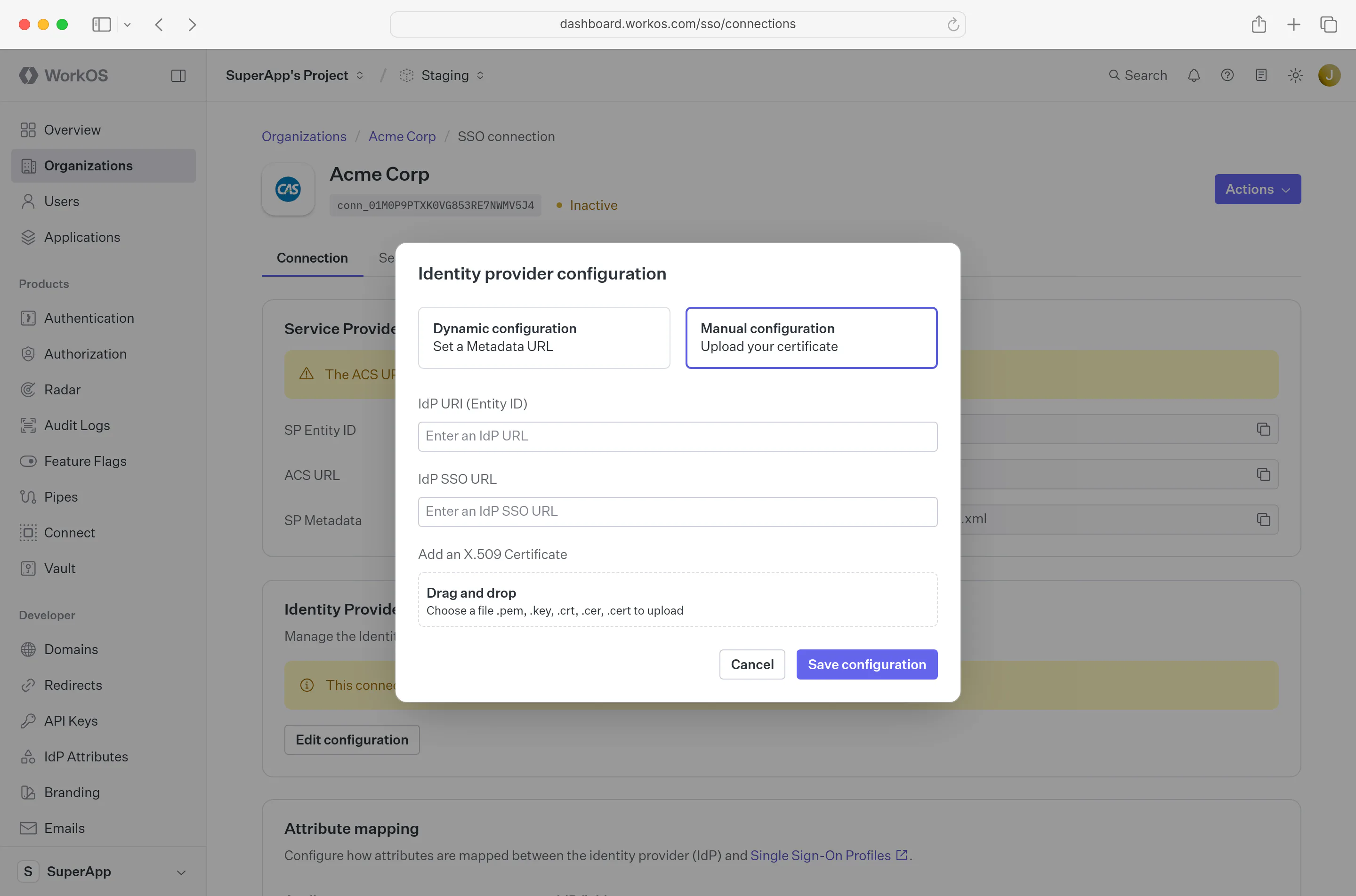The height and width of the screenshot is (896, 1356).
Task: Open the Search field in header
Action: click(1138, 75)
